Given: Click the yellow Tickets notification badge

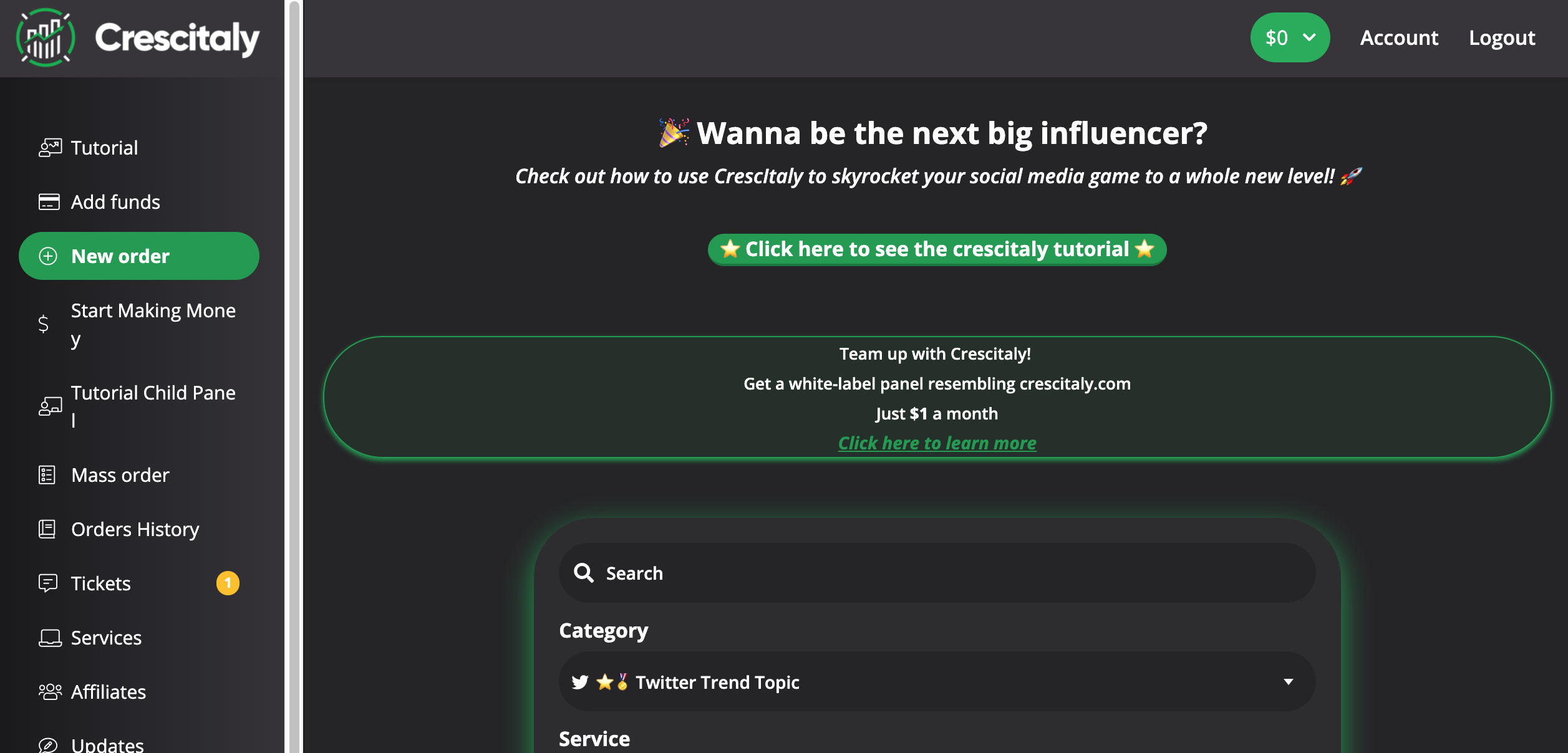Looking at the screenshot, I should (228, 583).
